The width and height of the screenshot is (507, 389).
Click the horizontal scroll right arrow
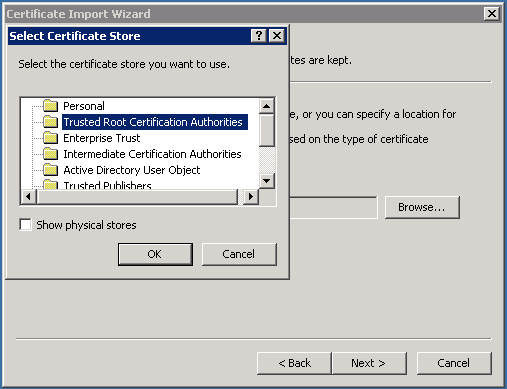coord(251,197)
